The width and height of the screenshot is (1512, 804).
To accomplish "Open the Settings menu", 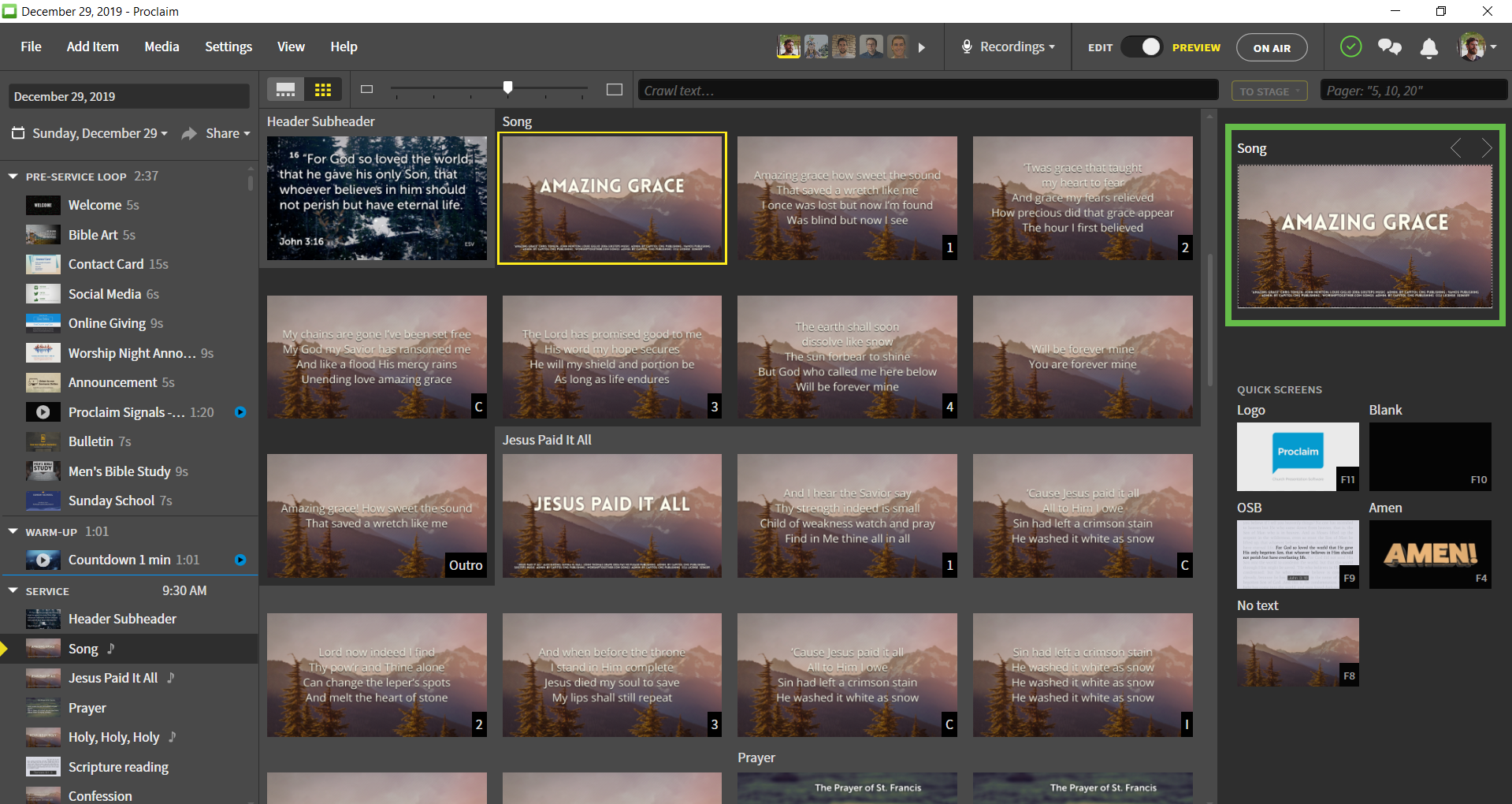I will 228,47.
